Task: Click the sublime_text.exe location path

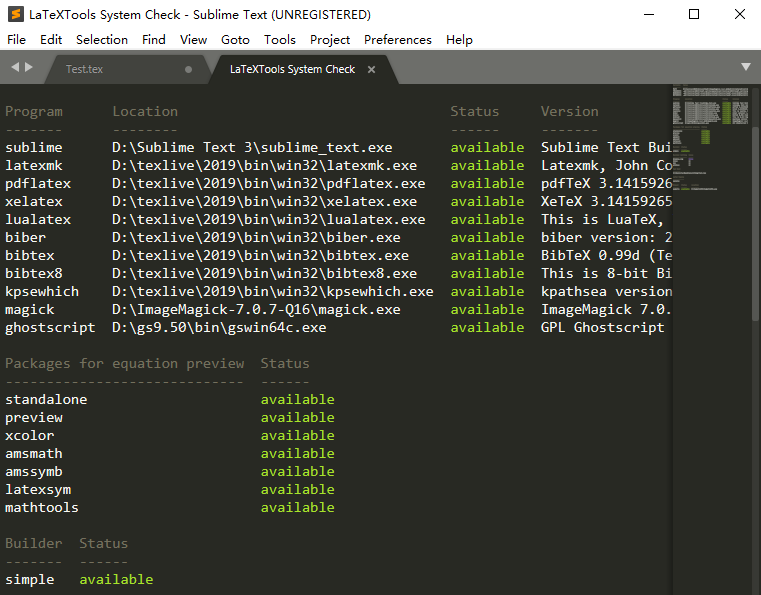Action: (x=252, y=148)
